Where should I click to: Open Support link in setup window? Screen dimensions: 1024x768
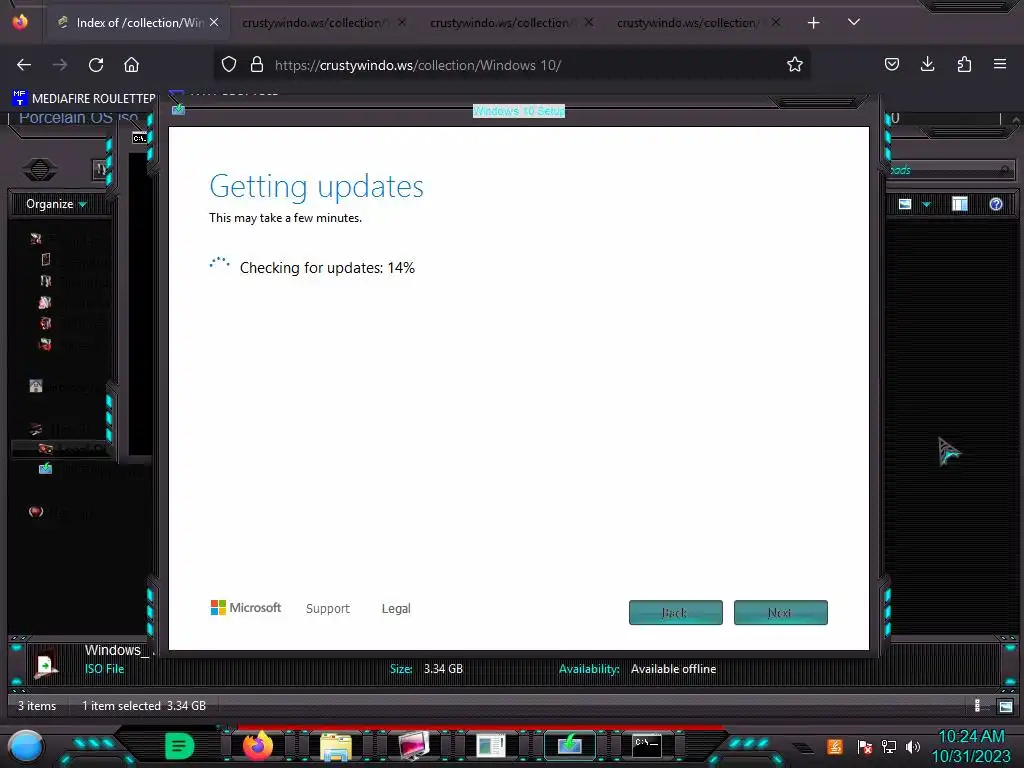tap(328, 609)
